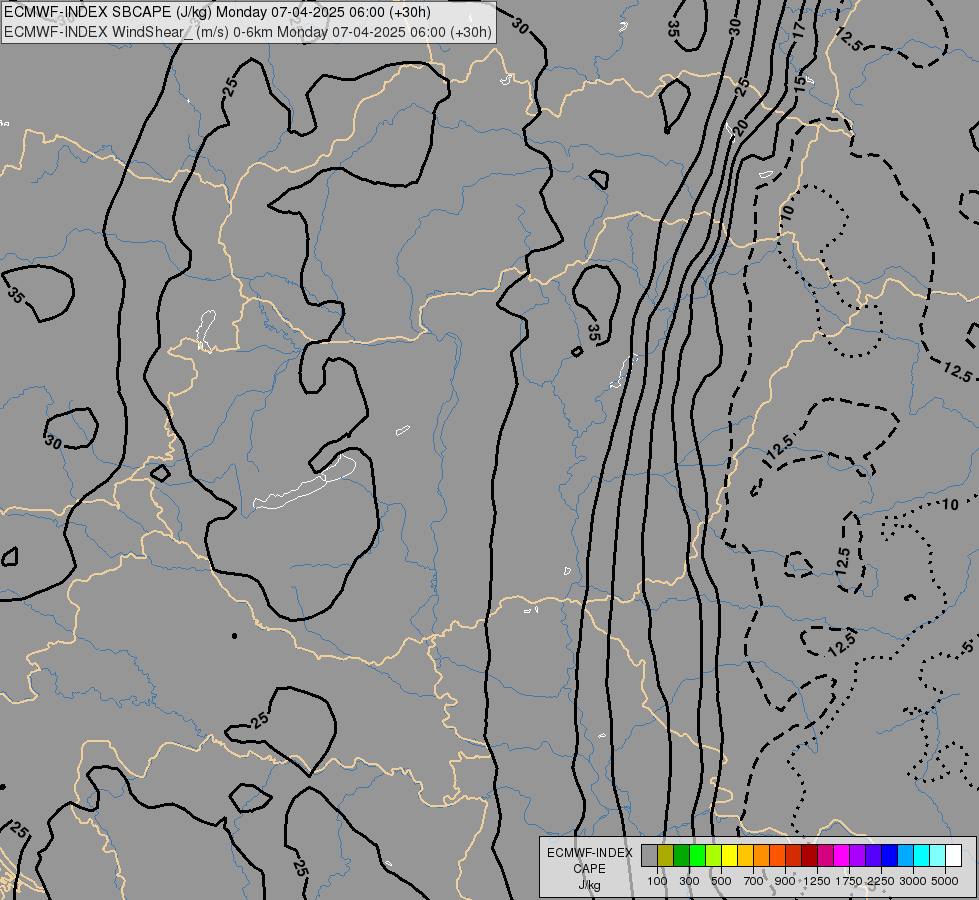The height and width of the screenshot is (900, 979).
Task: Click the 5000 value on legend scale
Action: coord(945,881)
